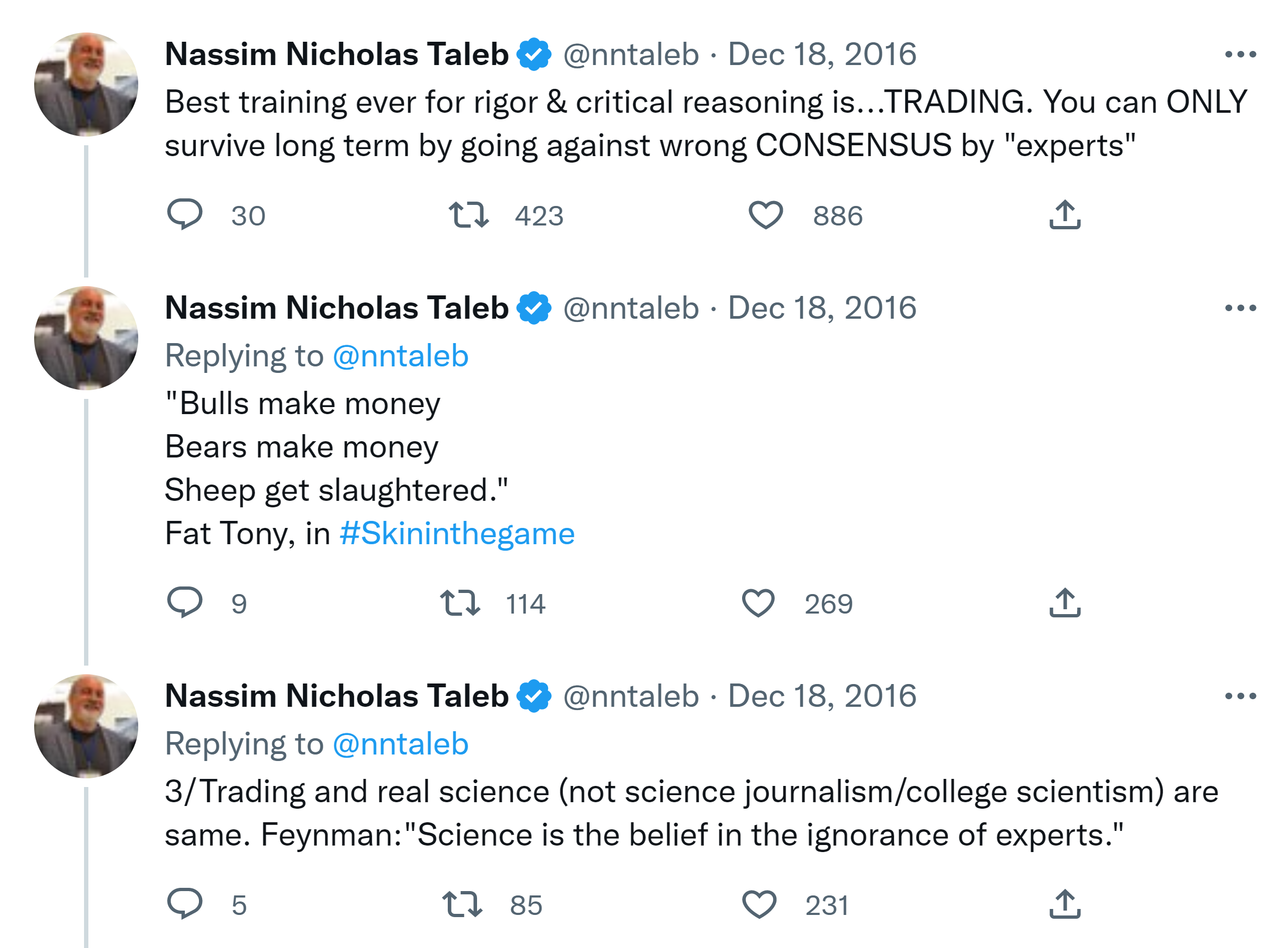Retweet the tweet with 423 retweets
1288x948 pixels.
tap(468, 215)
